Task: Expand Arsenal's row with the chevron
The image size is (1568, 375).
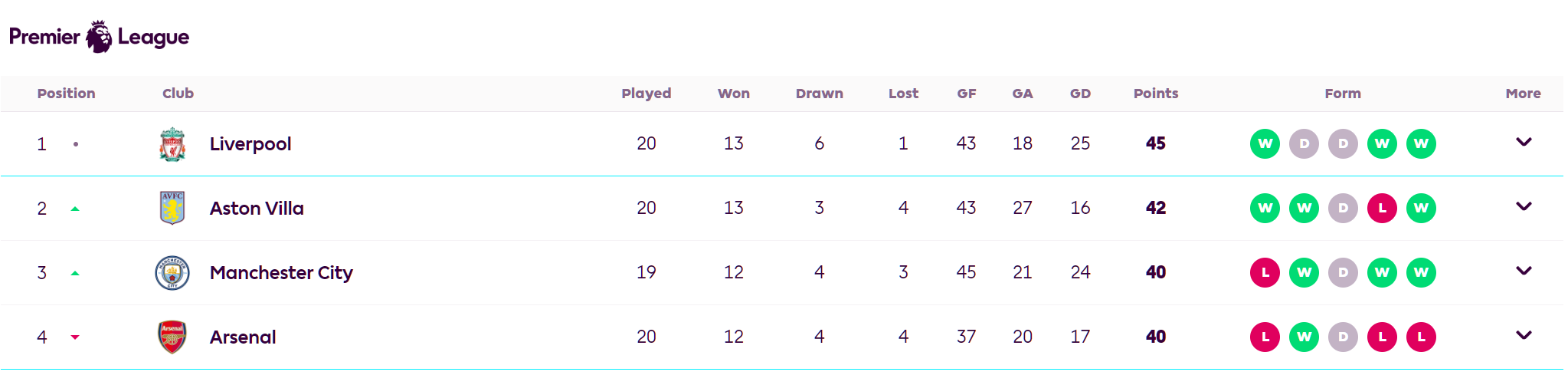Action: click(x=1524, y=335)
